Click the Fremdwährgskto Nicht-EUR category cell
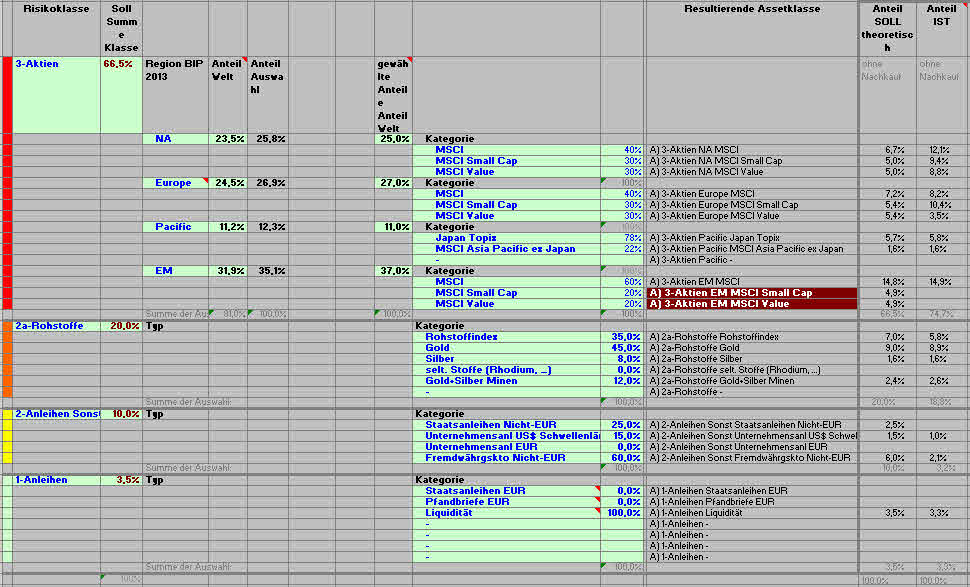 point(507,458)
